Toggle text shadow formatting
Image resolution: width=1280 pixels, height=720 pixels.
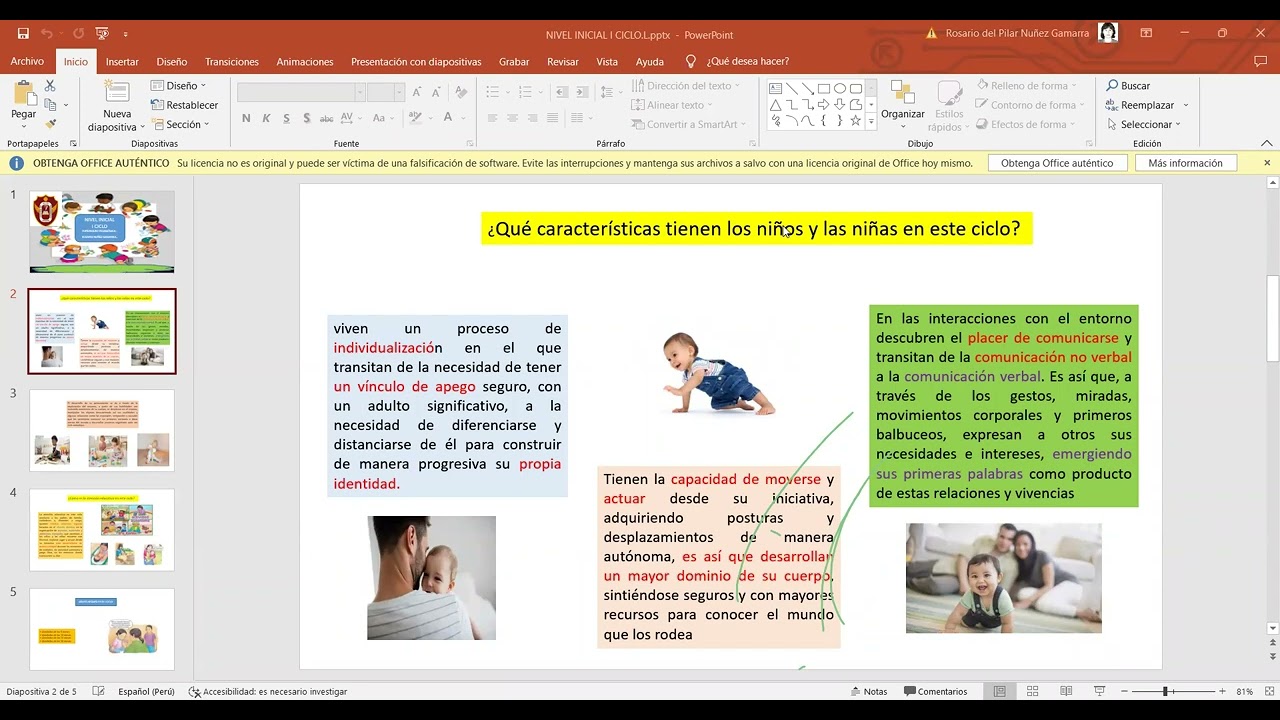[x=307, y=118]
